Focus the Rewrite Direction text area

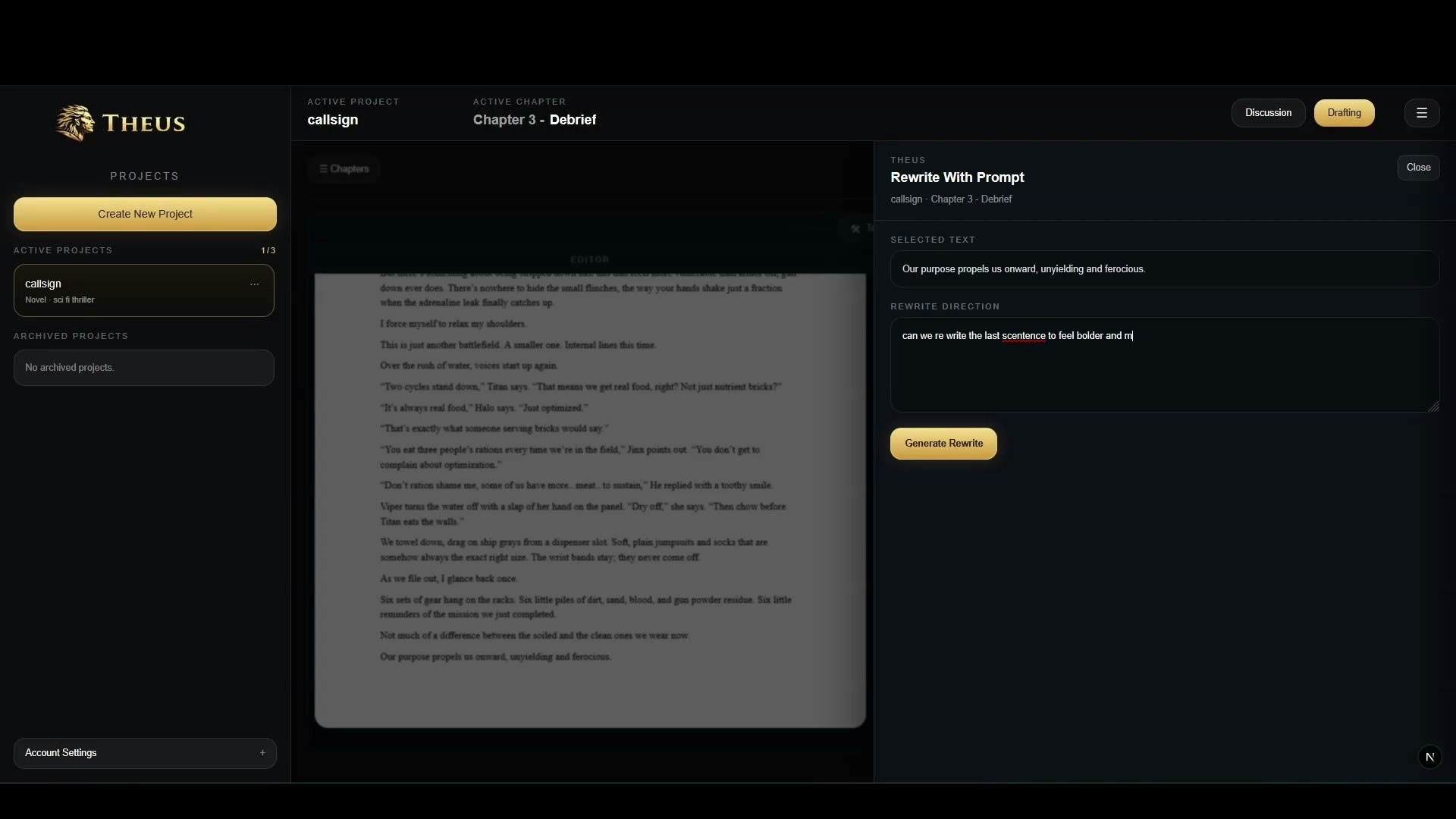tap(1163, 372)
